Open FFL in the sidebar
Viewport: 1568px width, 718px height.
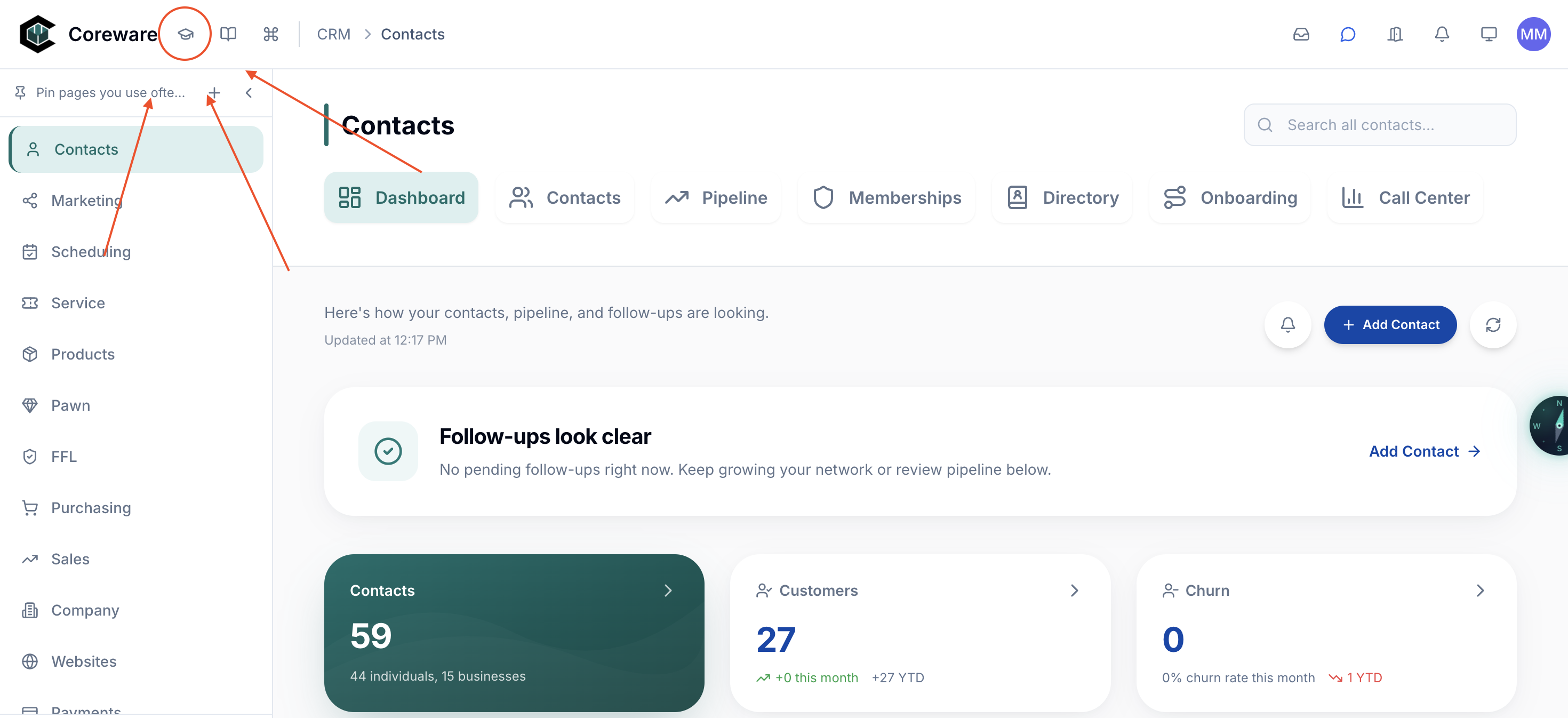point(137,456)
